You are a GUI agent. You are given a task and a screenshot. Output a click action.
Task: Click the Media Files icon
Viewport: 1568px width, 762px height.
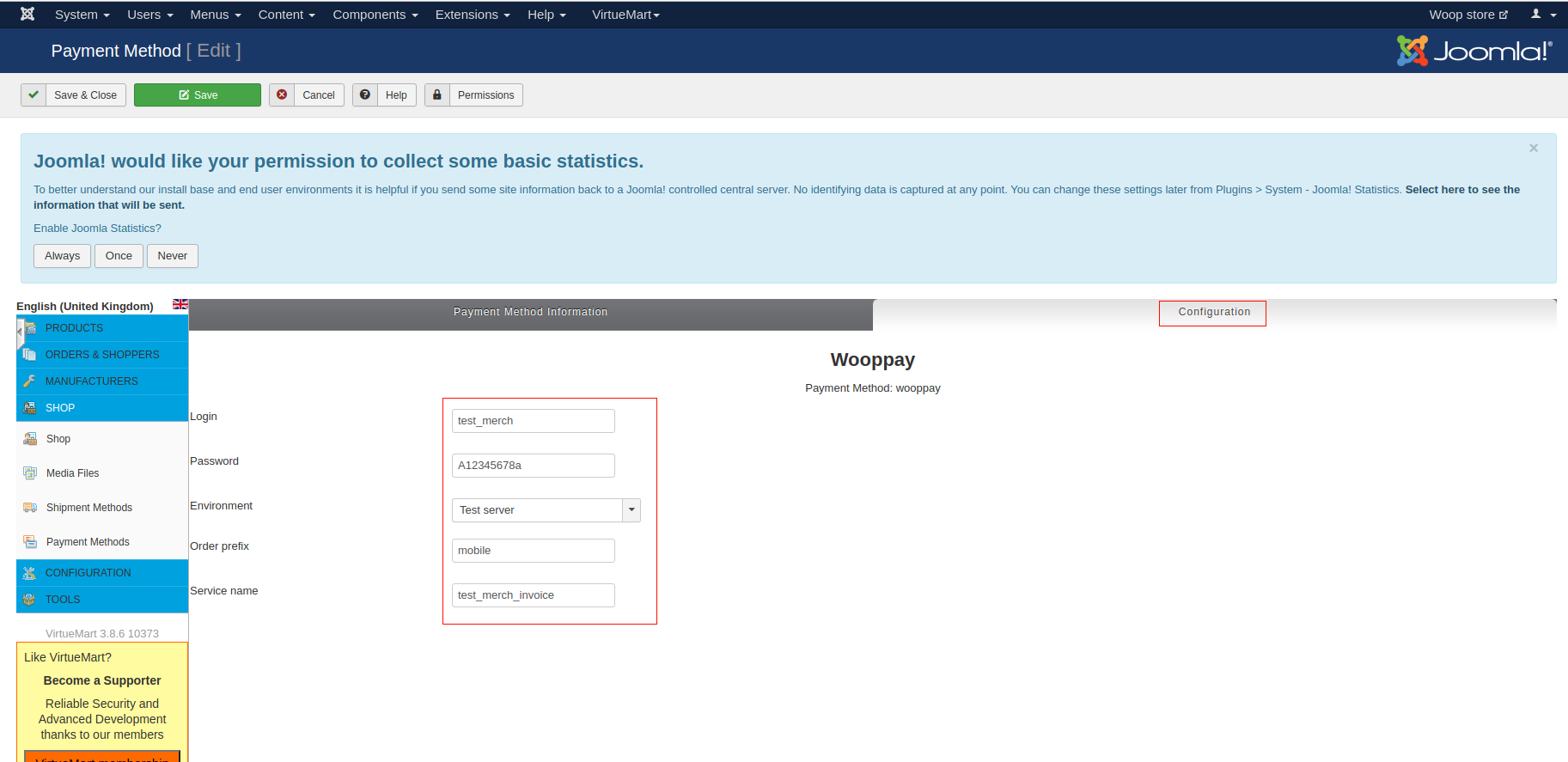30,473
